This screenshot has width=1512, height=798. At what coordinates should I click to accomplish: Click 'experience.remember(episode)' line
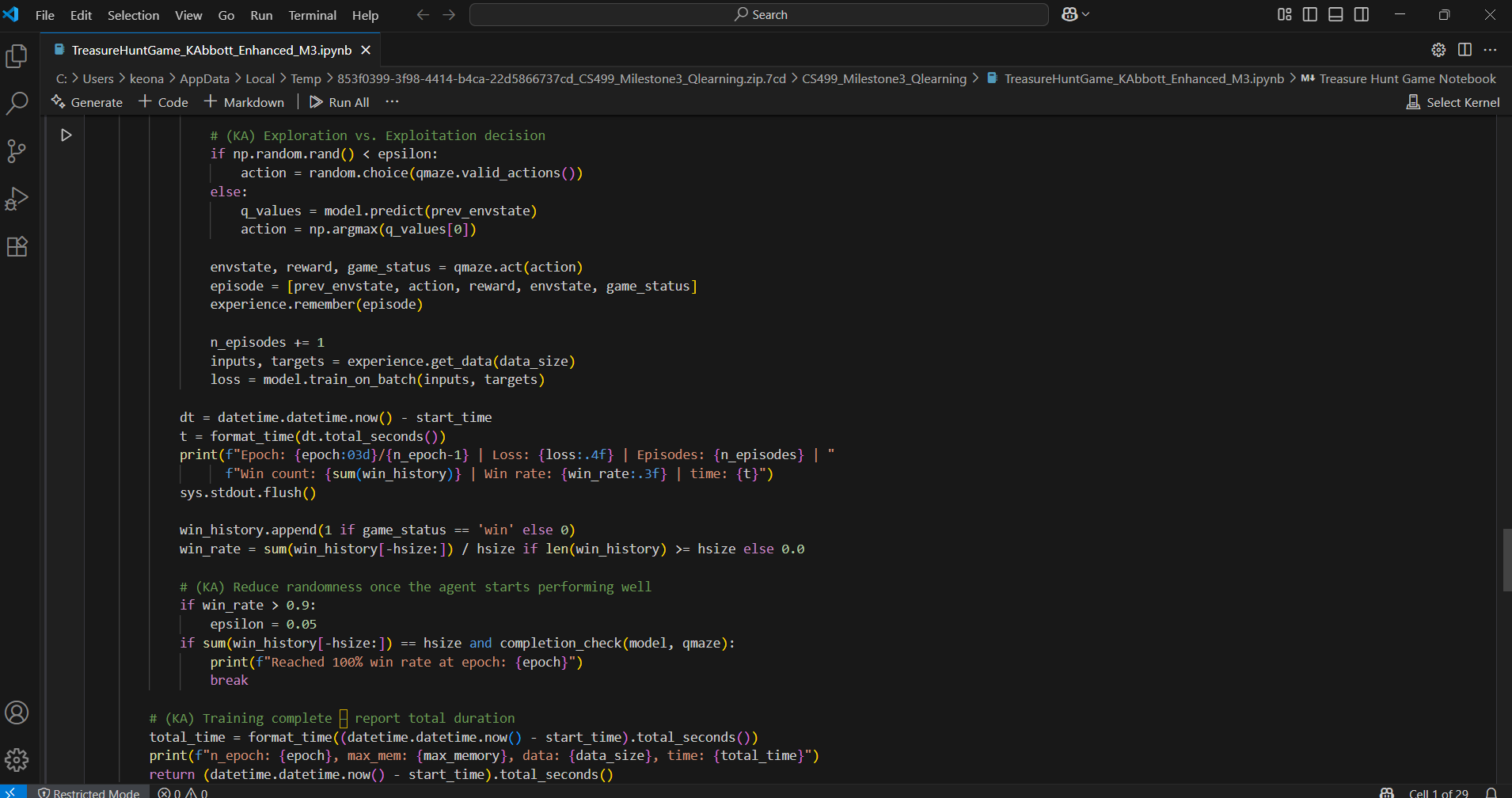coord(317,304)
